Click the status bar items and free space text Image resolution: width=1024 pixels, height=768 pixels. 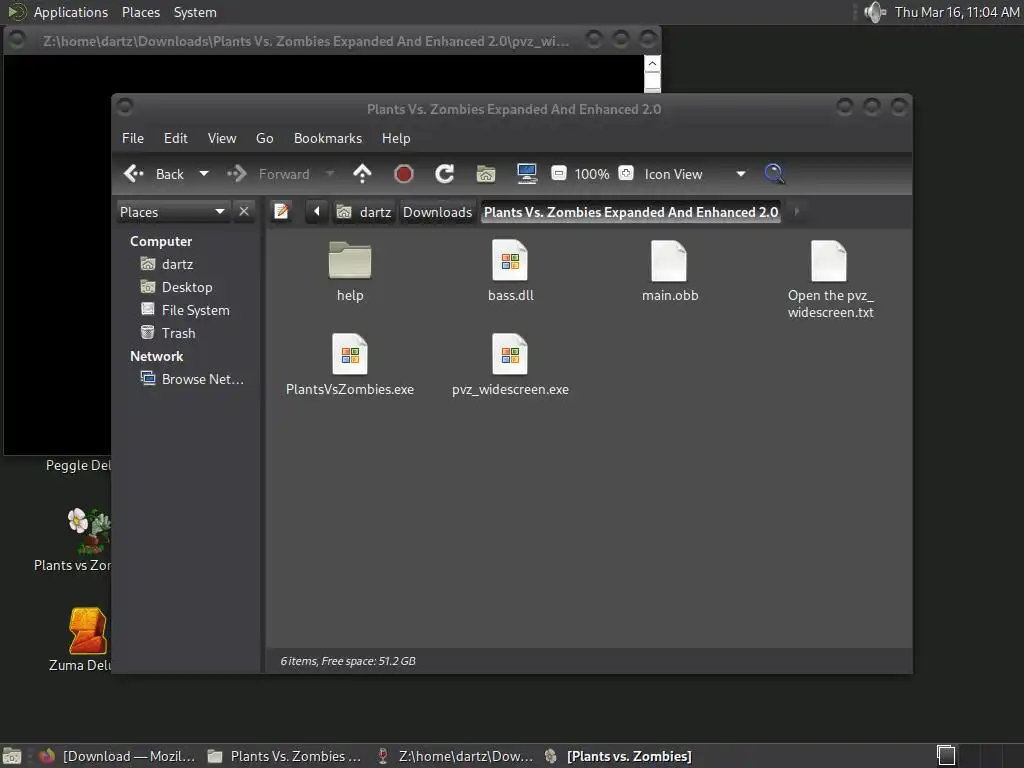coord(348,661)
